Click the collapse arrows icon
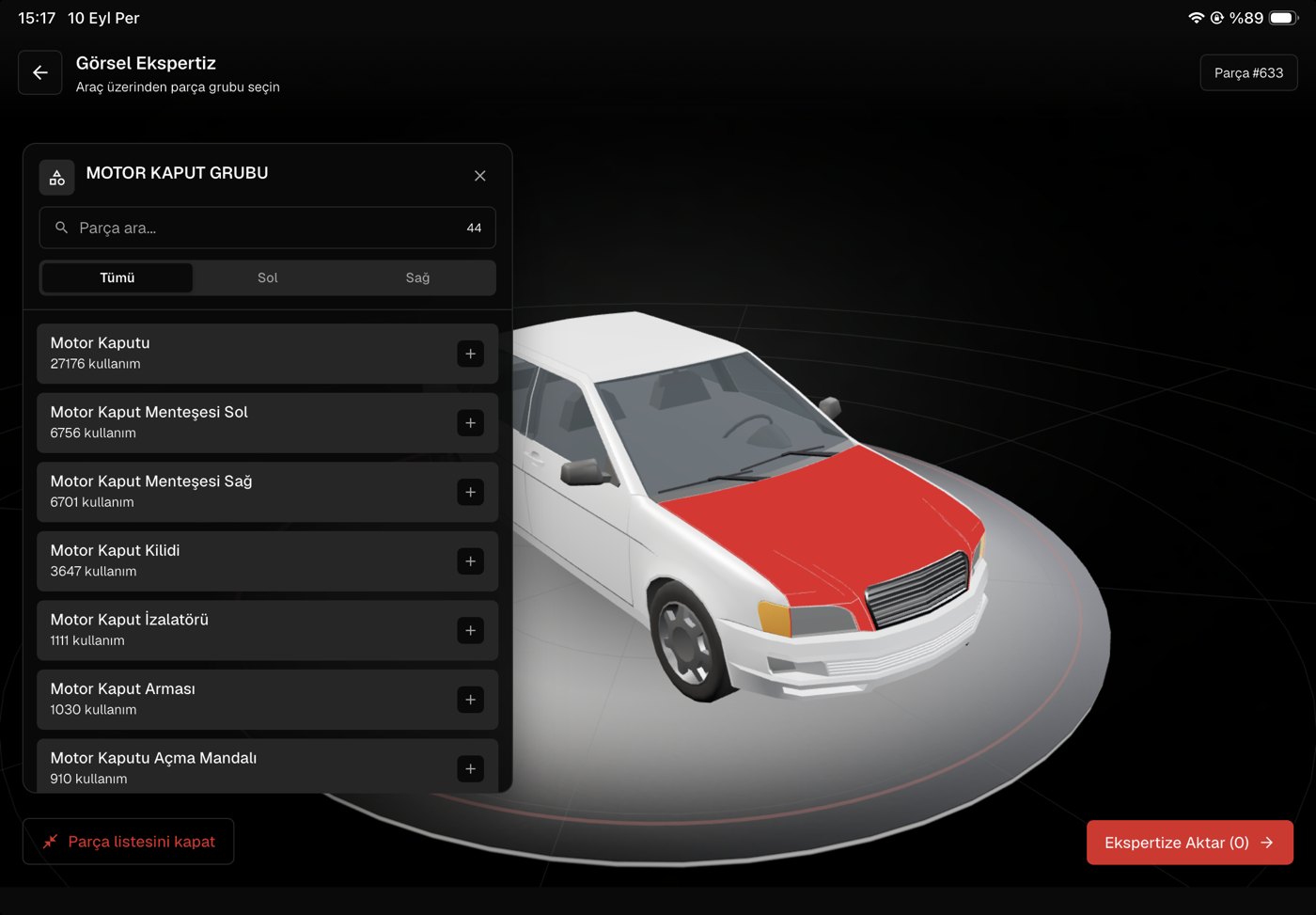This screenshot has height=915, width=1316. click(50, 842)
